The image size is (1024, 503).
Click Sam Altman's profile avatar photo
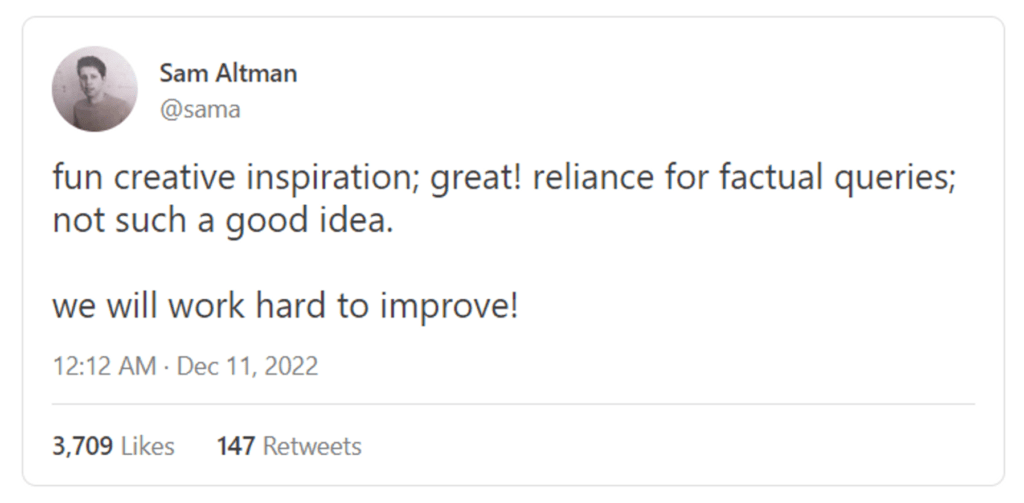click(95, 89)
